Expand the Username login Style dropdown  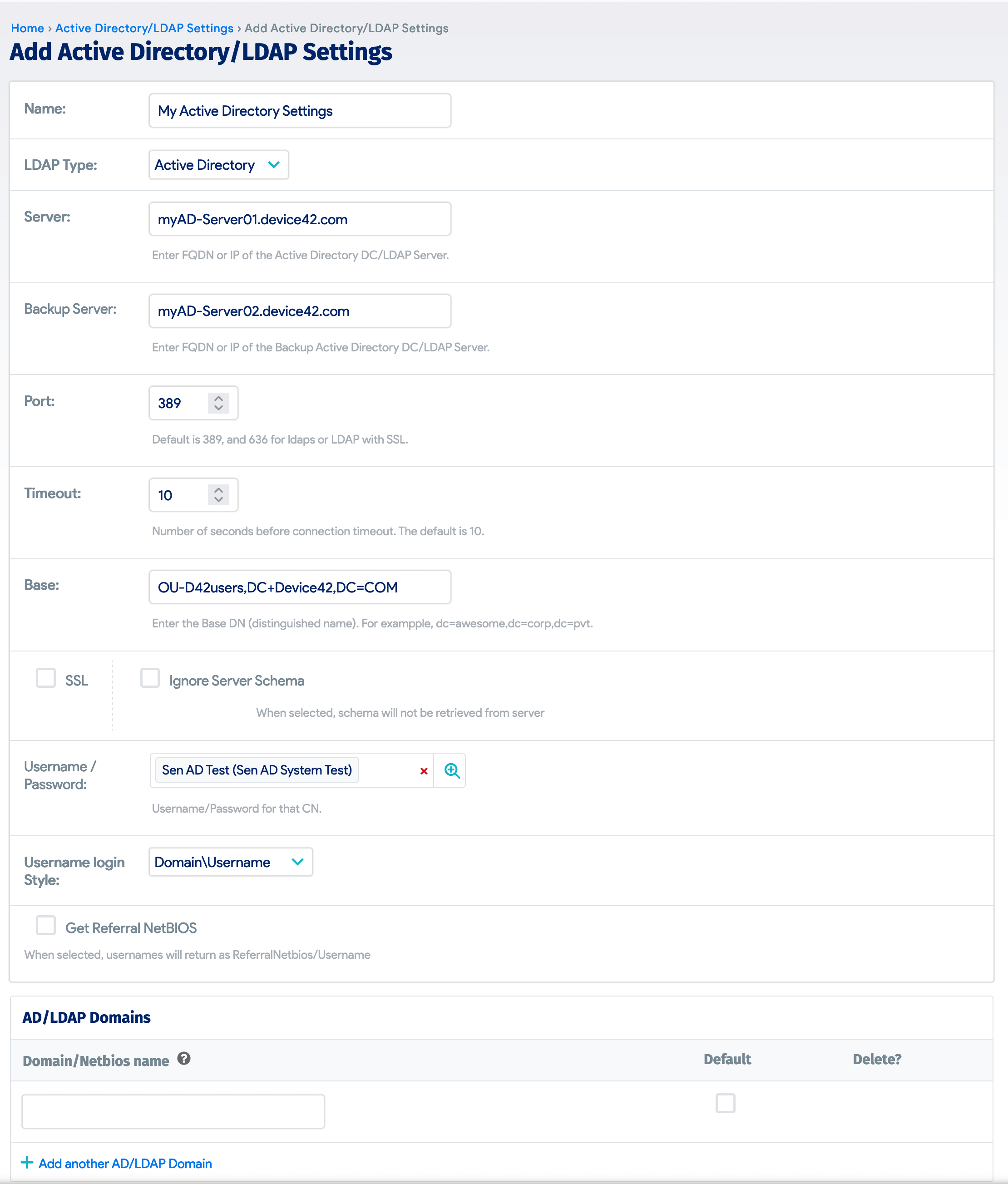[x=230, y=862]
